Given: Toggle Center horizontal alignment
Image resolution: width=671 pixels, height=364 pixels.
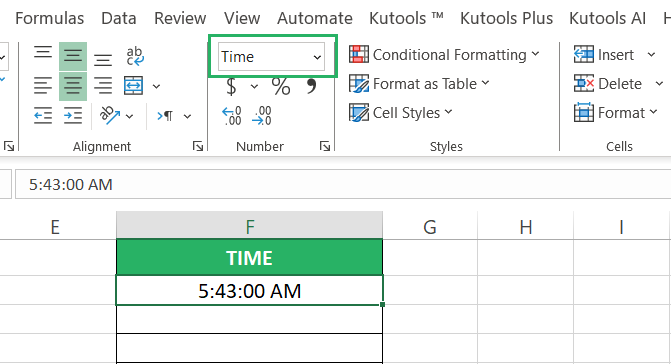Looking at the screenshot, I should tap(73, 86).
